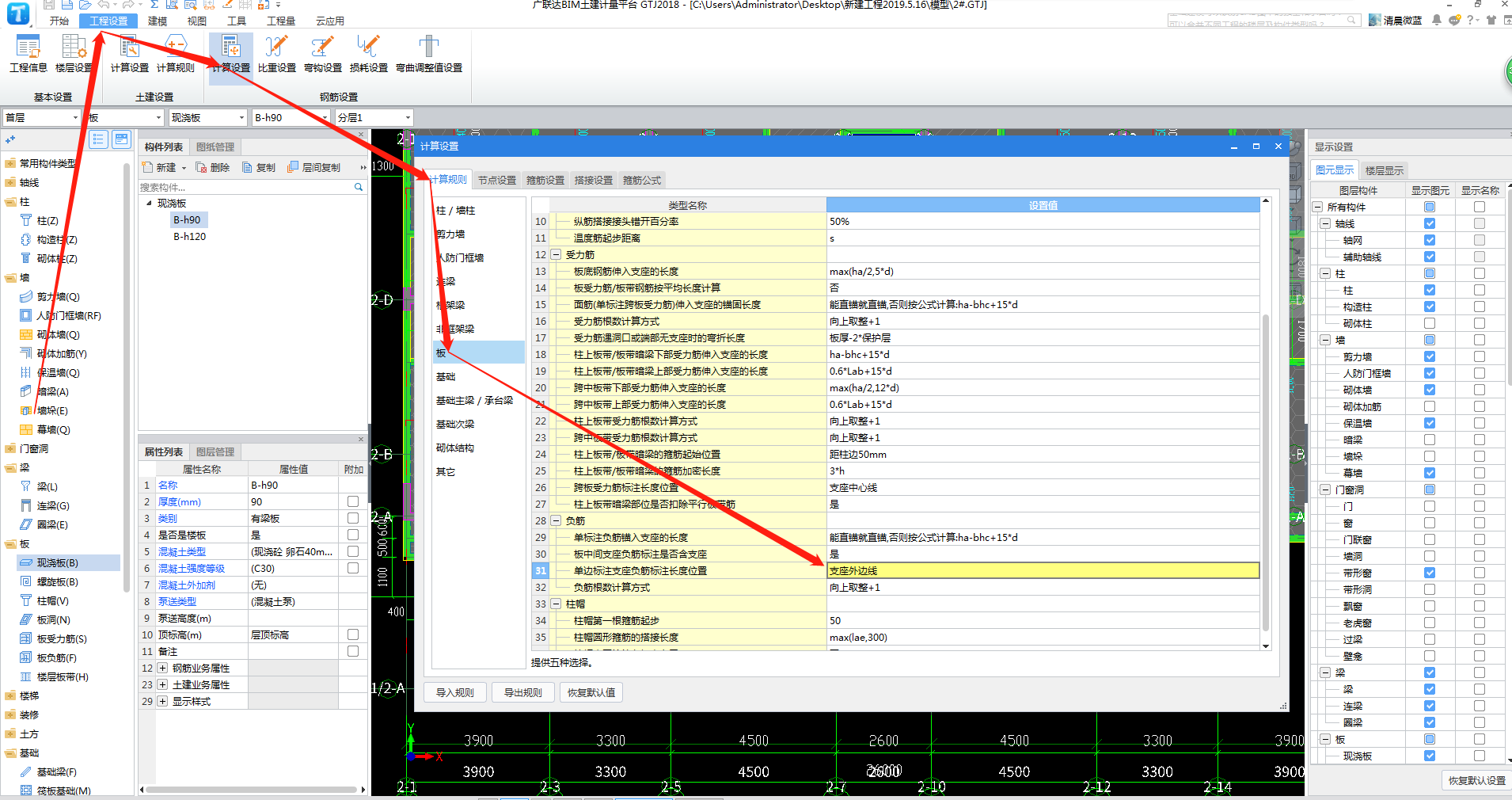Screen dimensions: 1512x800
Task: Open 计算规则 ribbon icon
Action: [x=175, y=54]
